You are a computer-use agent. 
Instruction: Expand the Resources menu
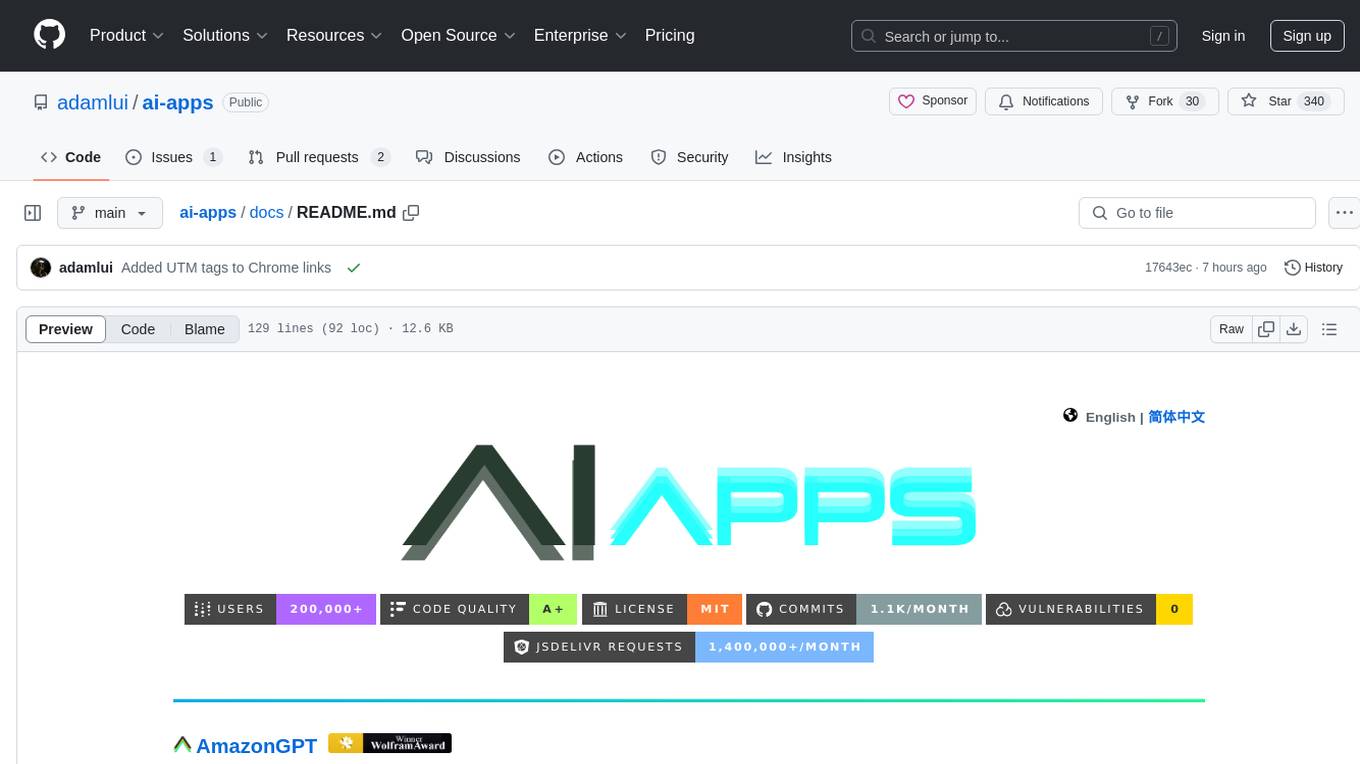click(334, 35)
